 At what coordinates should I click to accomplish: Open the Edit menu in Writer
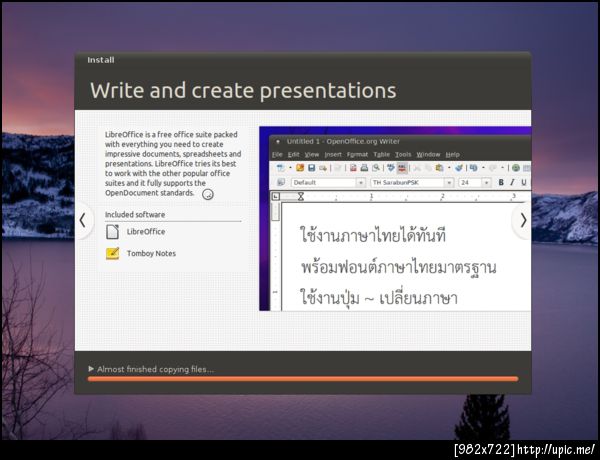point(293,155)
